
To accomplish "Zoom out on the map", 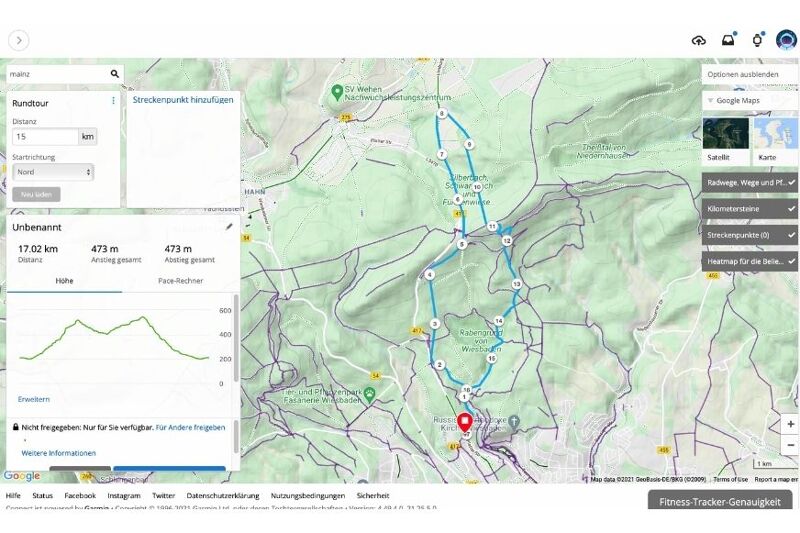I will [x=790, y=444].
